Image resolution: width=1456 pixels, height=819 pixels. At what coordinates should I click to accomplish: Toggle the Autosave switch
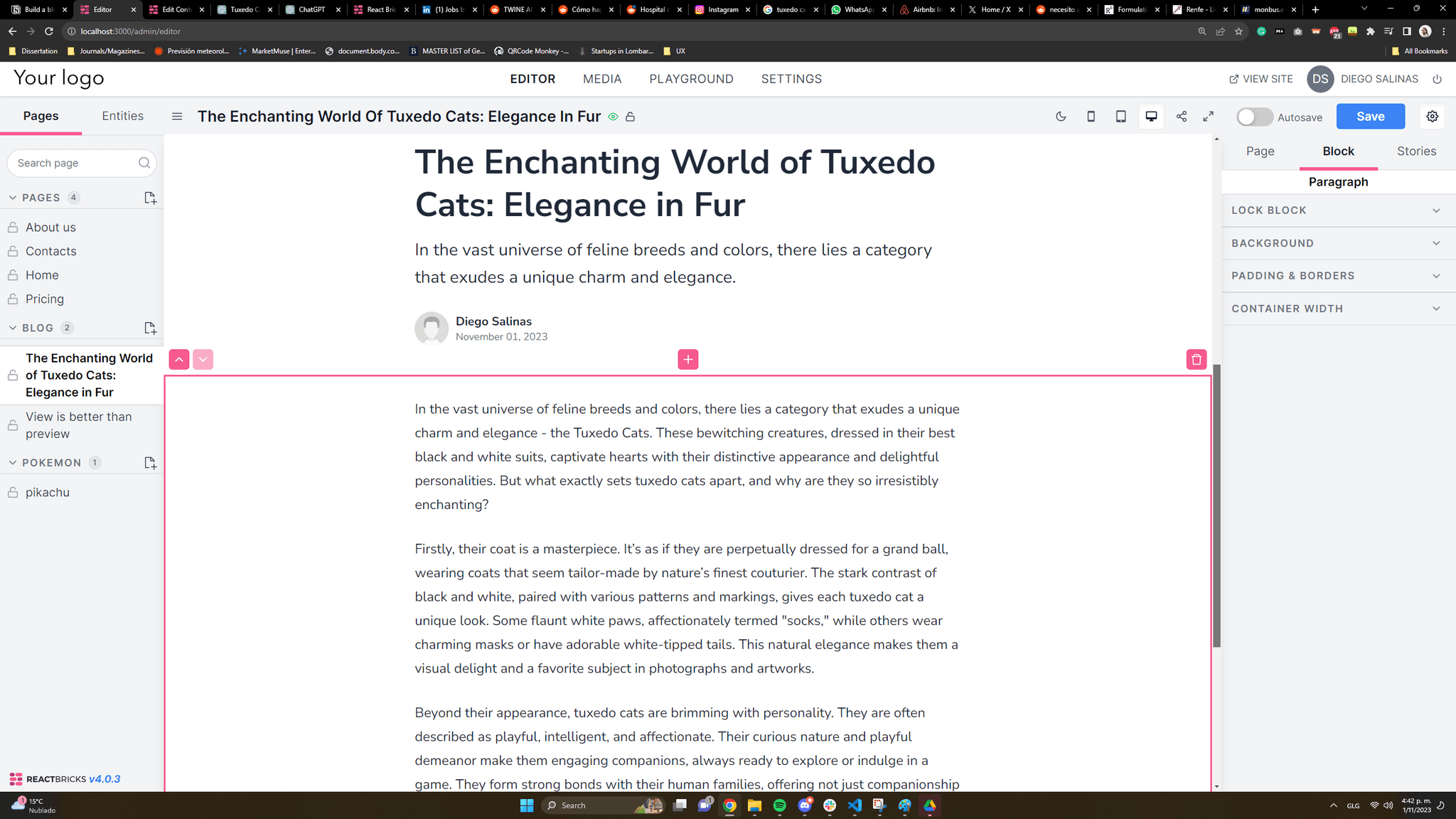(1253, 116)
